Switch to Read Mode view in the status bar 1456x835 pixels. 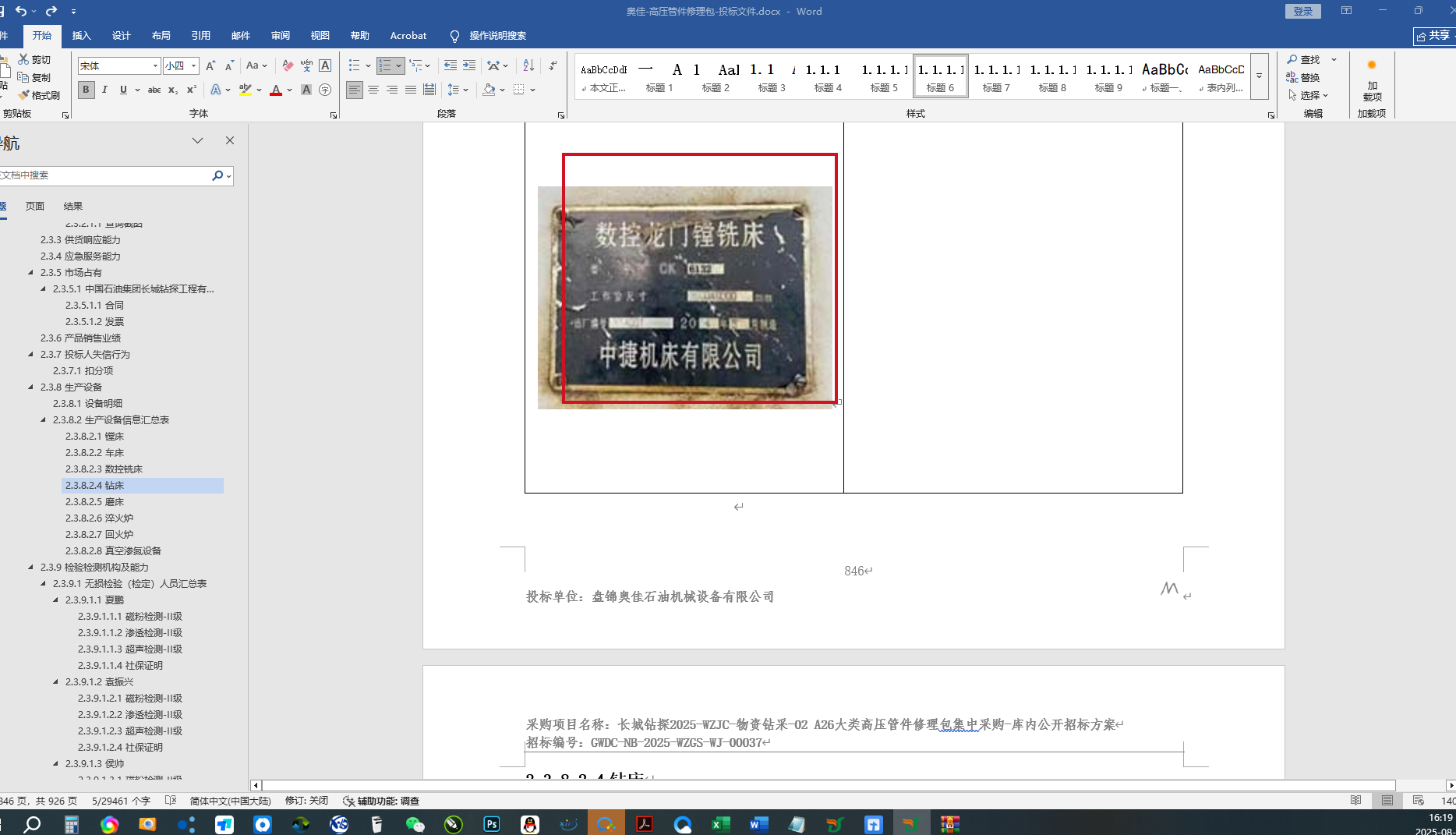1356,801
